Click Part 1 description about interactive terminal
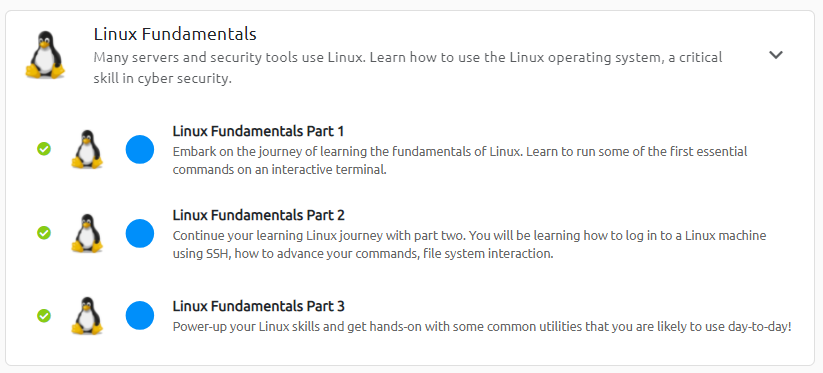Image resolution: width=823 pixels, height=373 pixels. (460, 161)
